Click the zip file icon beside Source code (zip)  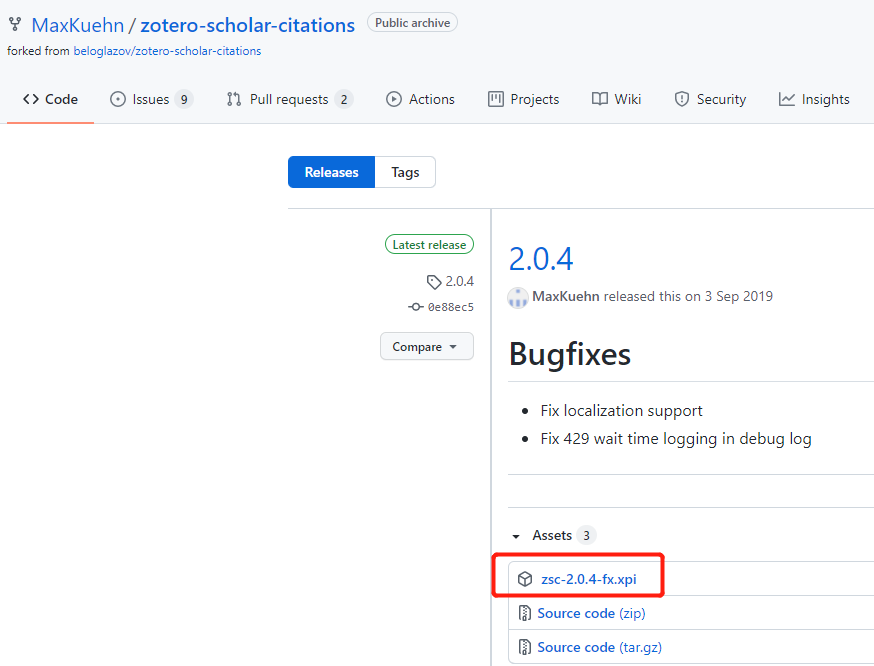pyautogui.click(x=525, y=614)
